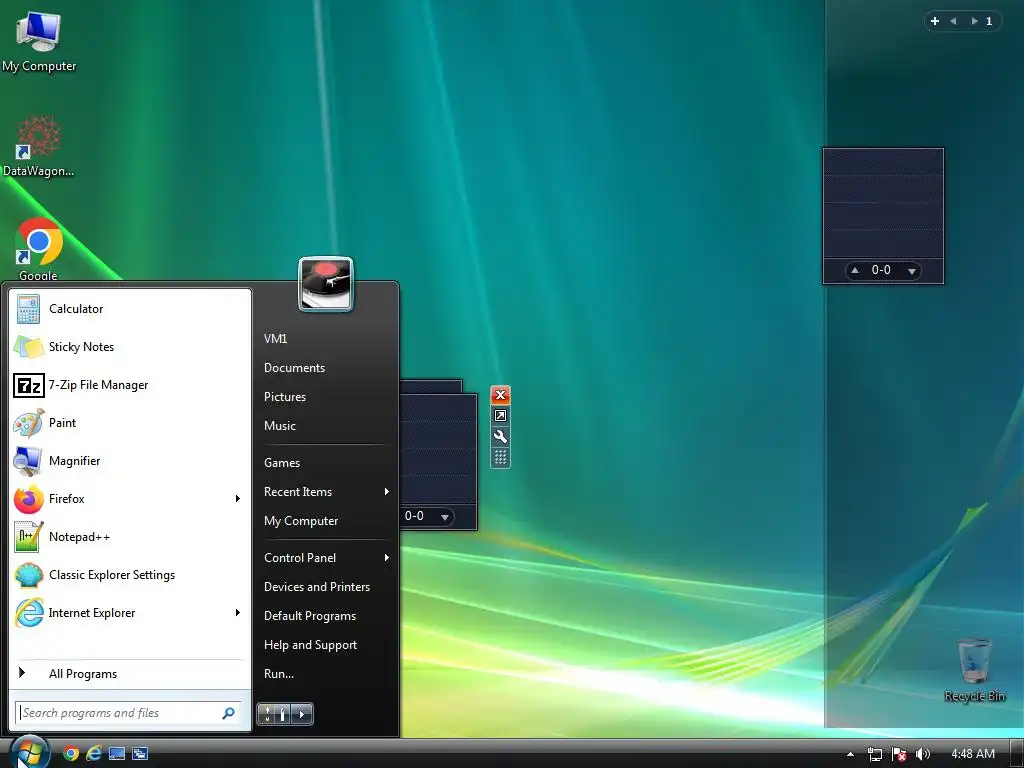Image resolution: width=1024 pixels, height=768 pixels.
Task: Click the user account picture (turntable)
Action: click(326, 284)
